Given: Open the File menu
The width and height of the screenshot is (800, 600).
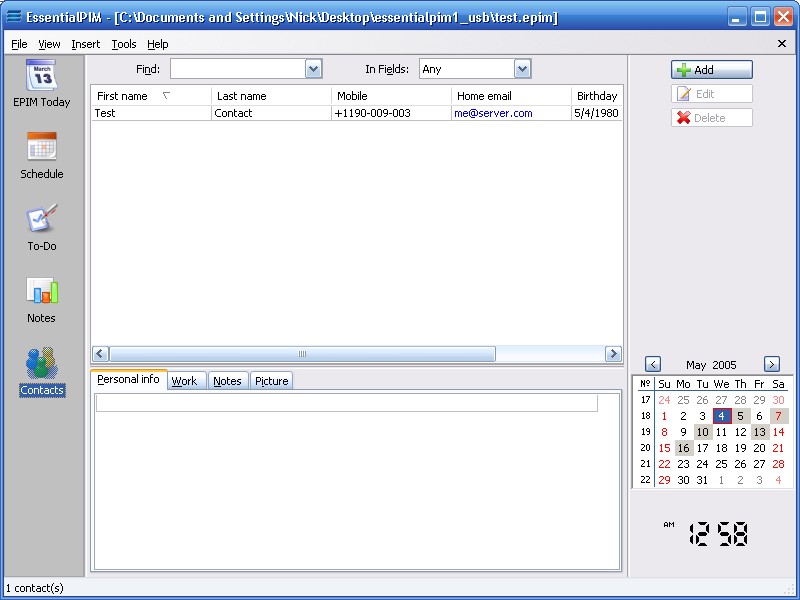Looking at the screenshot, I should [19, 44].
